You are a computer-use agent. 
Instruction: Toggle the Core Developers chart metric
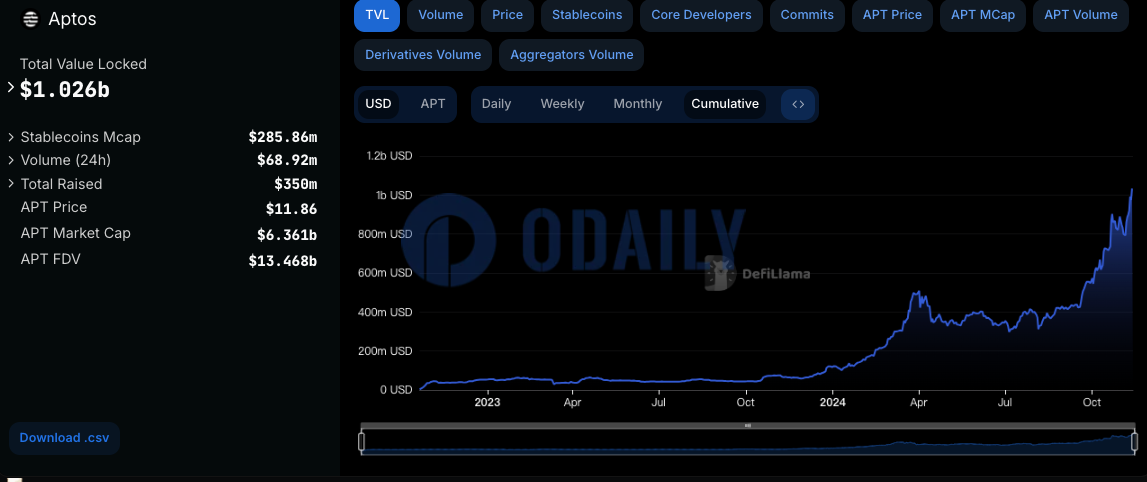(x=701, y=15)
